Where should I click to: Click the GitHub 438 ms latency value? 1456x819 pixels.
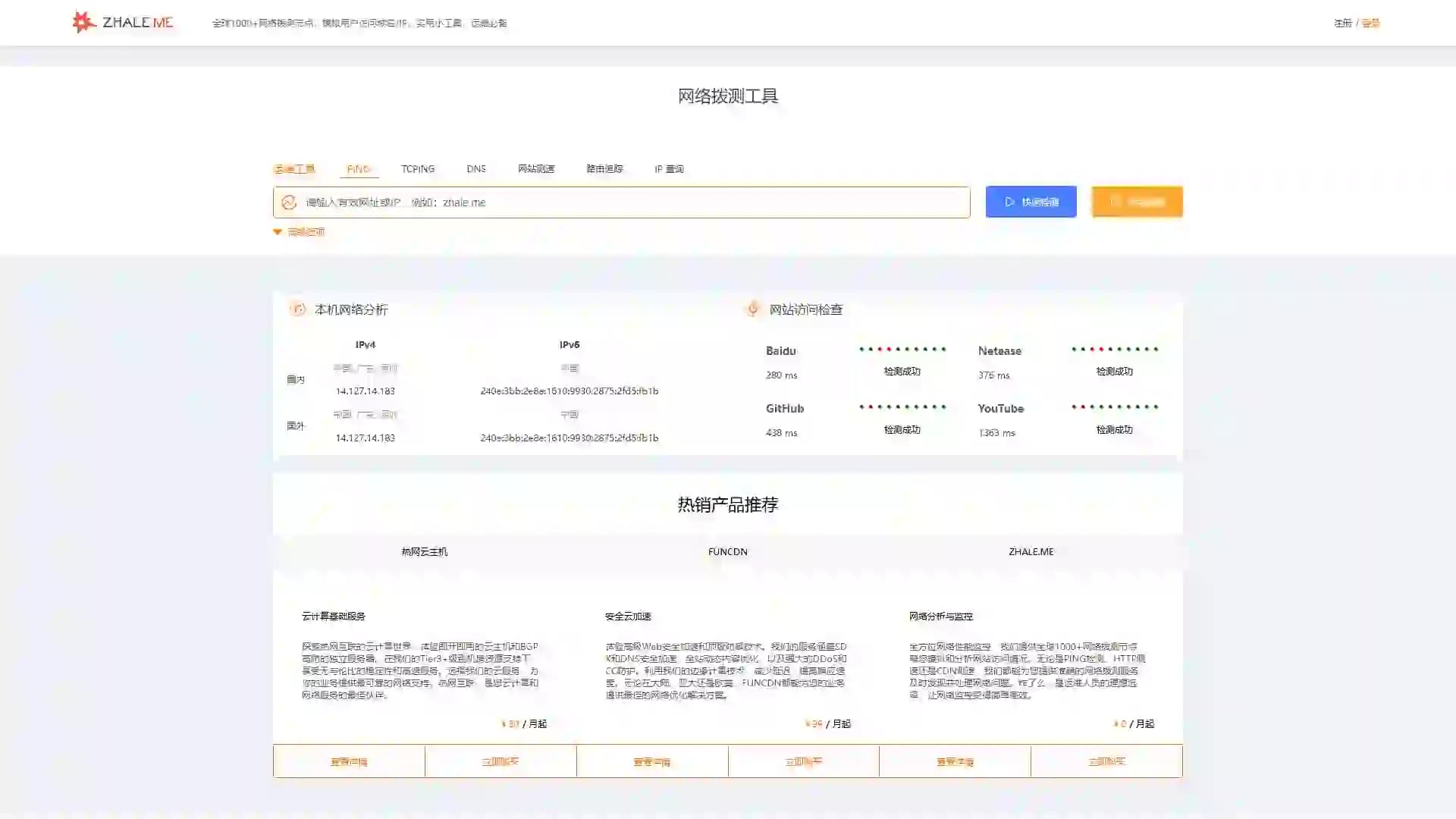[781, 433]
